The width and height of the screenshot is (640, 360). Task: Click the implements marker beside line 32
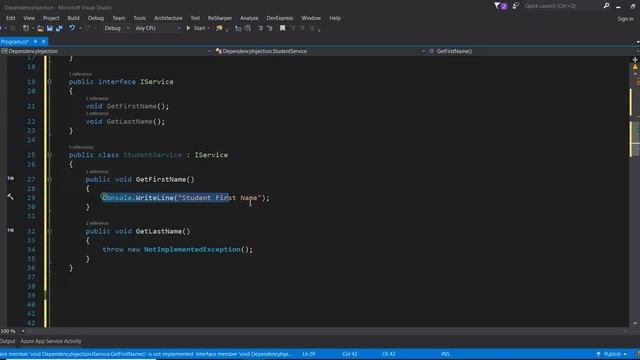pos(11,230)
